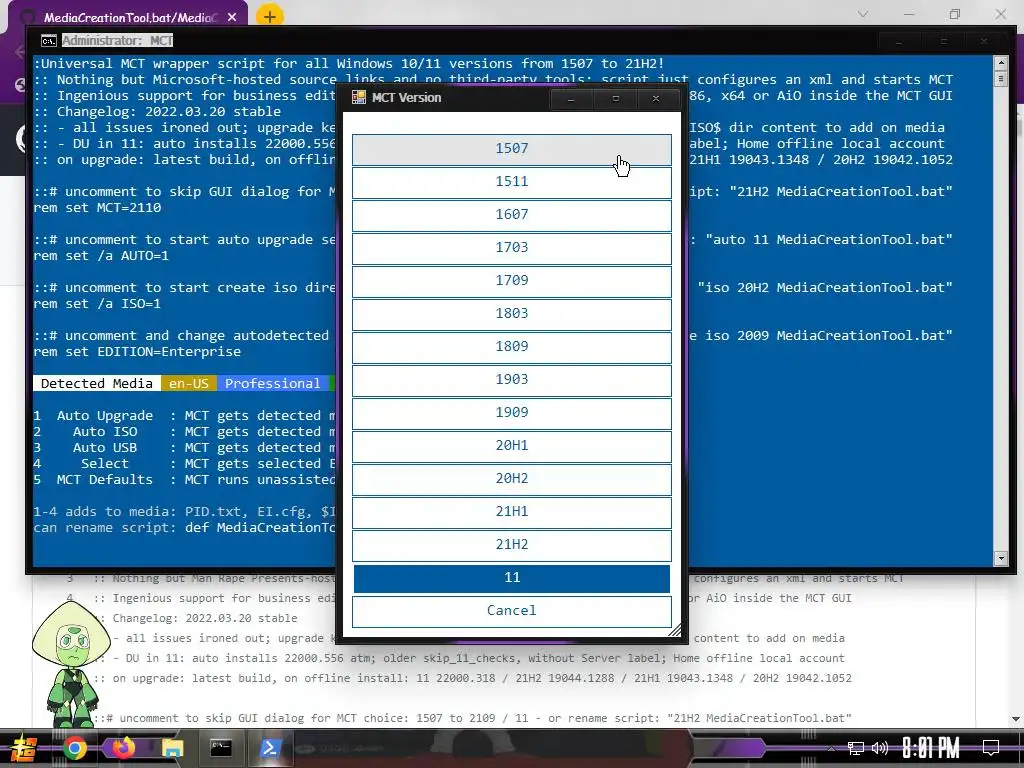
Task: Click the Peridot cartoon character image
Action: 72,666
